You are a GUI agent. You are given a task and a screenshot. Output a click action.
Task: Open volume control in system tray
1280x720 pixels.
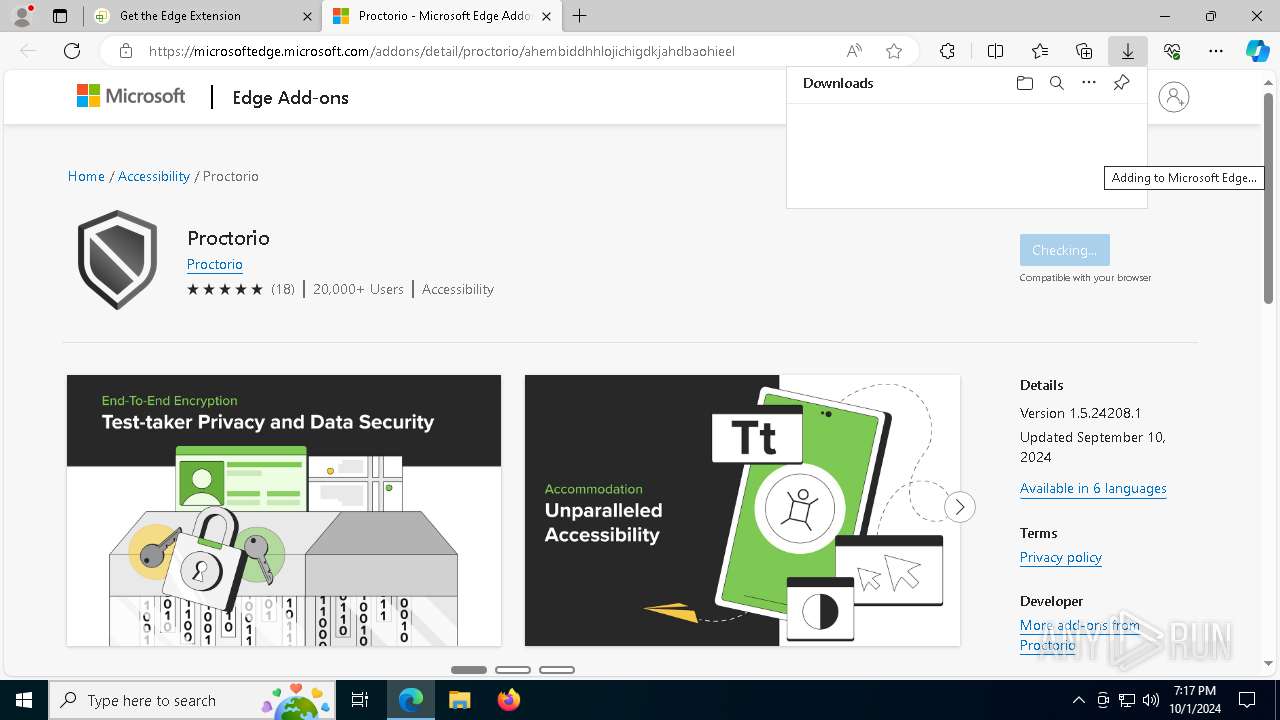pos(1150,700)
